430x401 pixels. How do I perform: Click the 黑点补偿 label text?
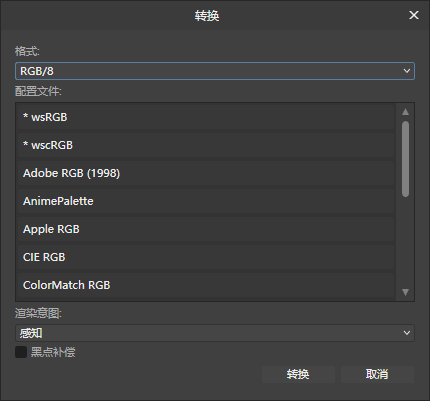coord(53,352)
